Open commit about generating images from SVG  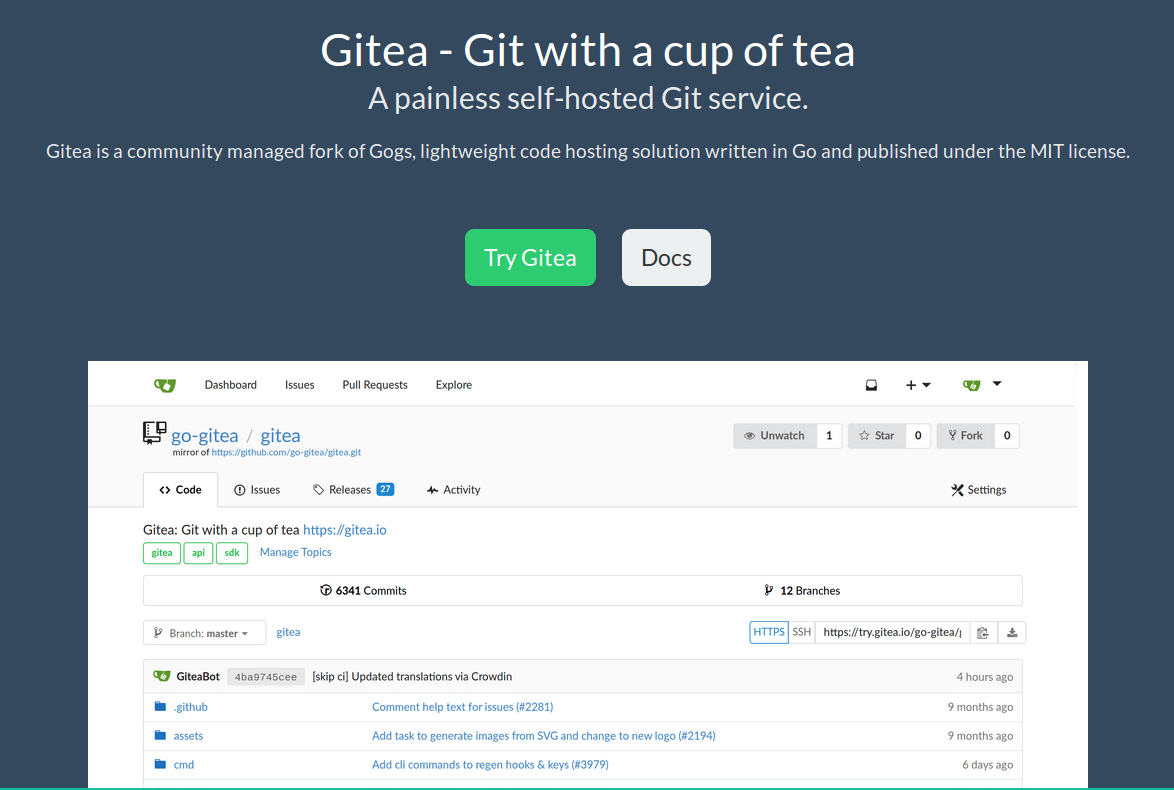point(544,736)
